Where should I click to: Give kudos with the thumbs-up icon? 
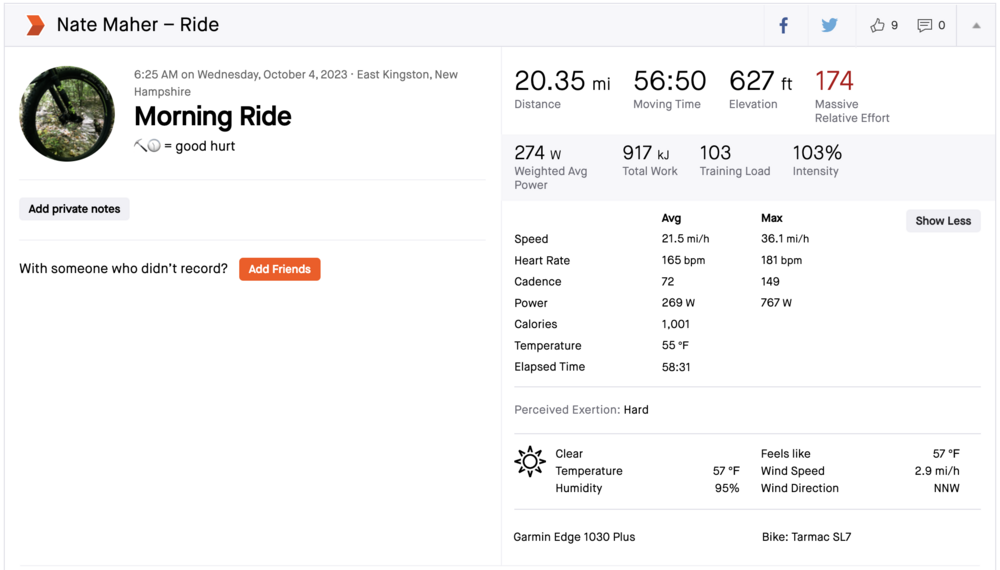tap(878, 26)
